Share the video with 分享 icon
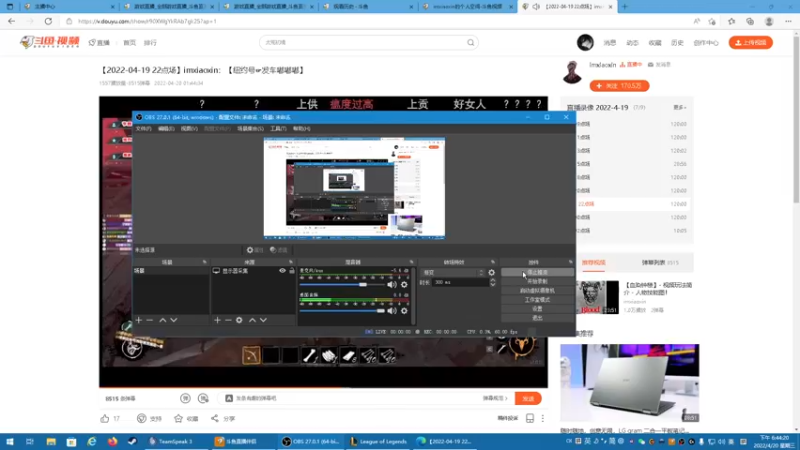Screen dimensions: 800x450 tap(215, 418)
